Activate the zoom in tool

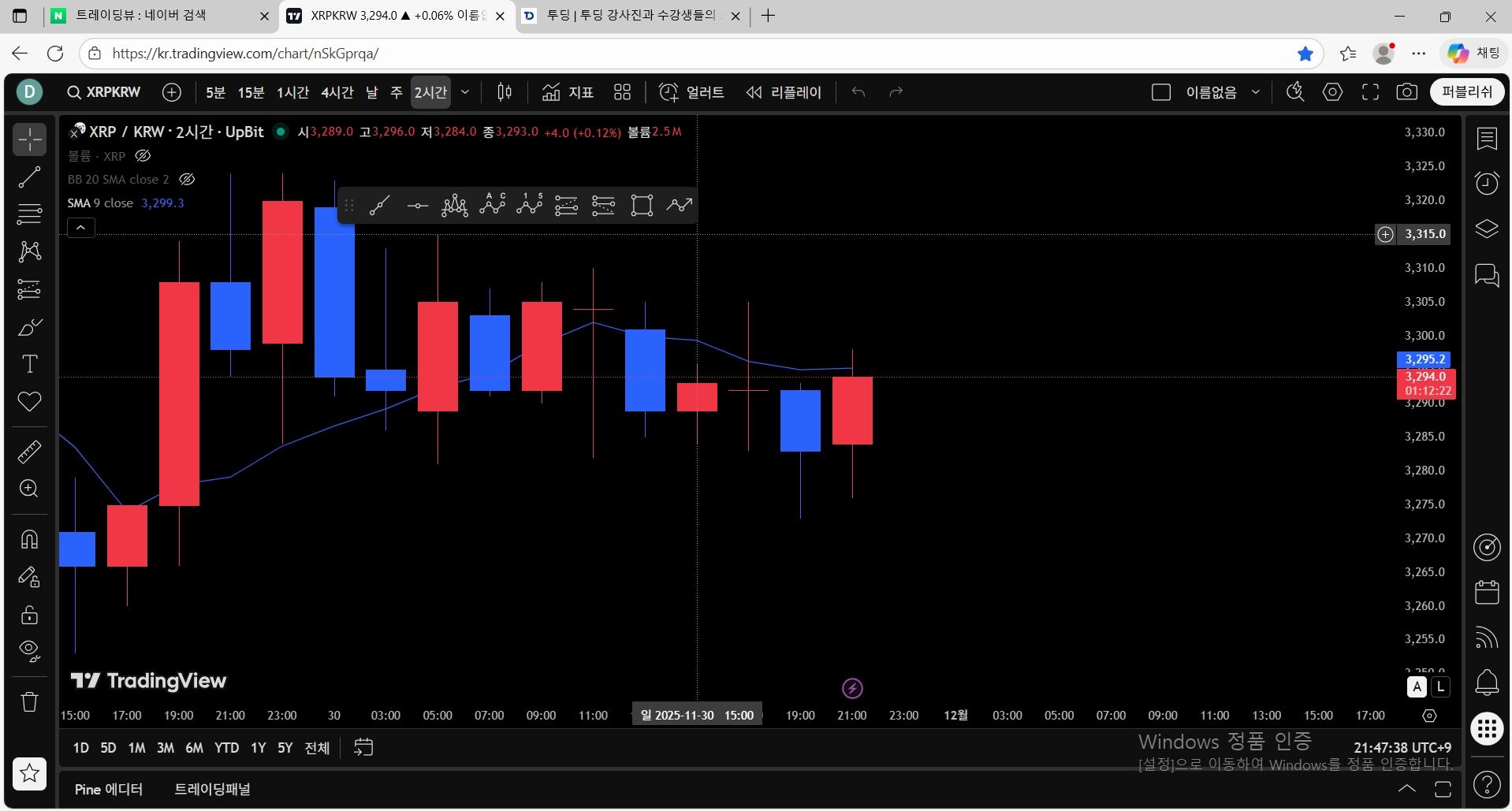(30, 489)
